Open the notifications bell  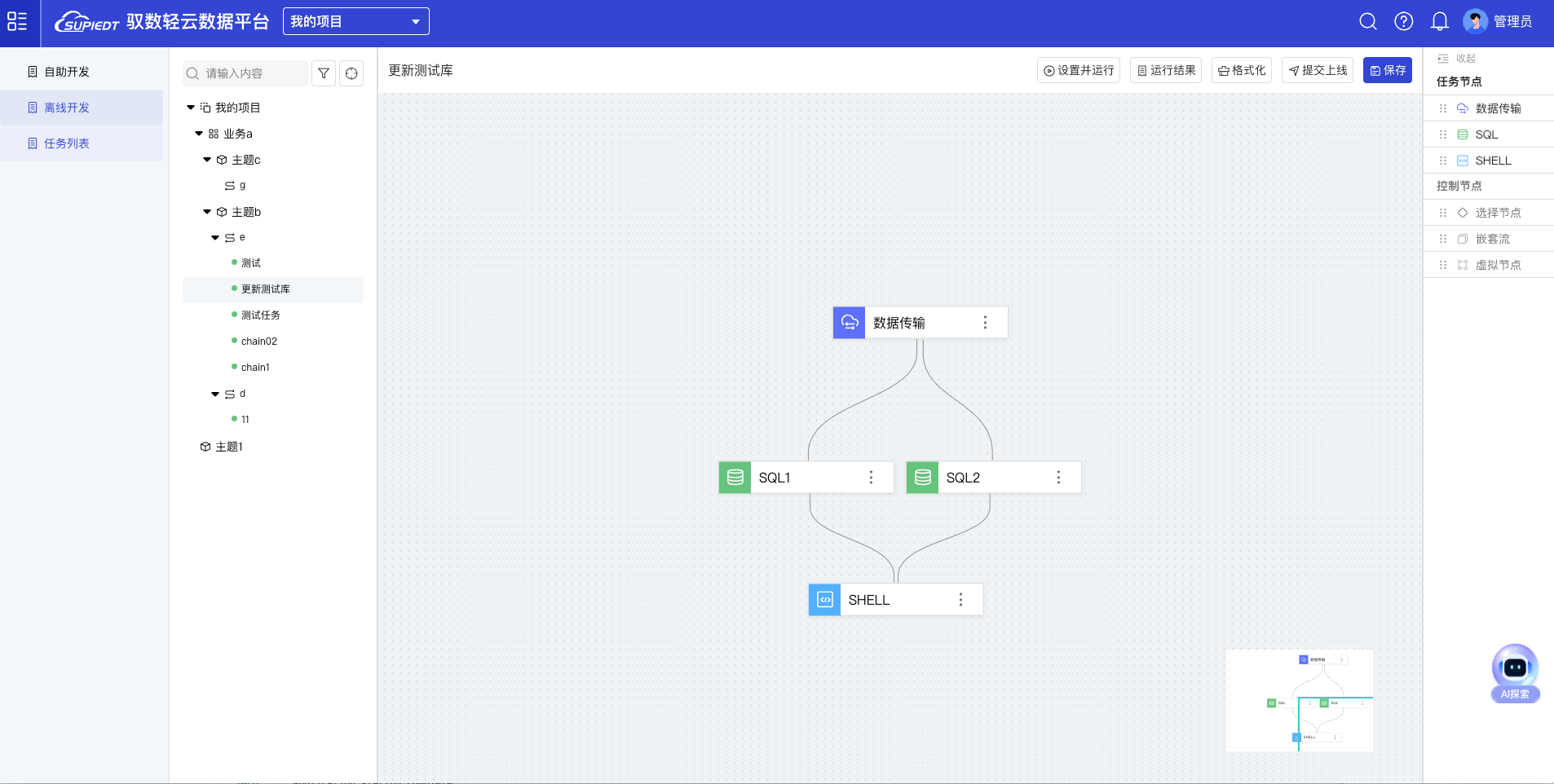click(x=1440, y=21)
